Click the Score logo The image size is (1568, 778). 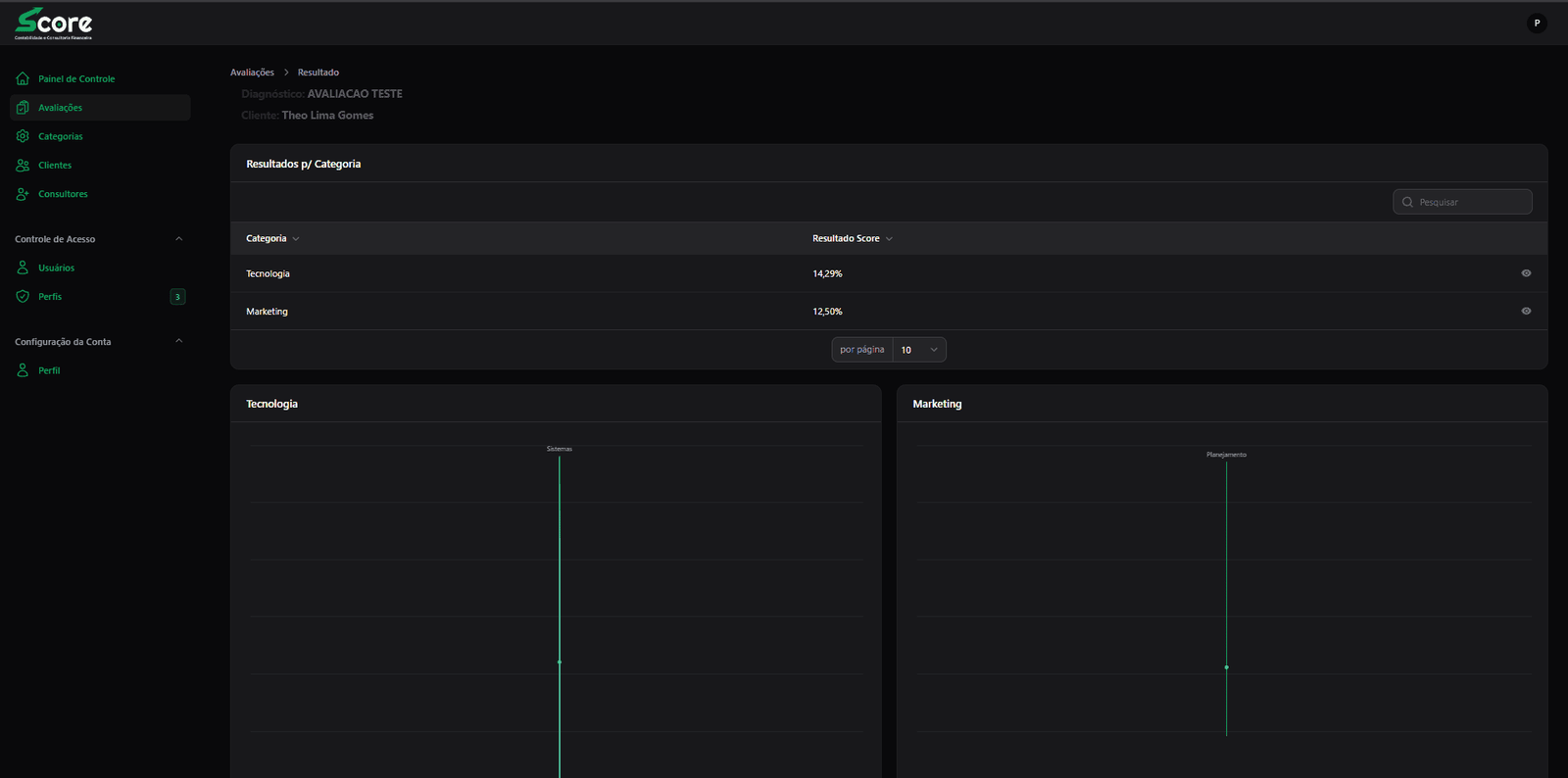54,24
